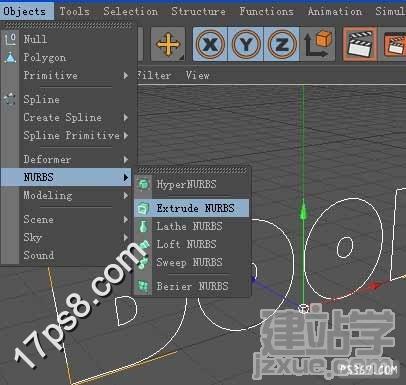The width and height of the screenshot is (406, 385).
Task: Toggle the X axis lock
Action: click(x=210, y=44)
